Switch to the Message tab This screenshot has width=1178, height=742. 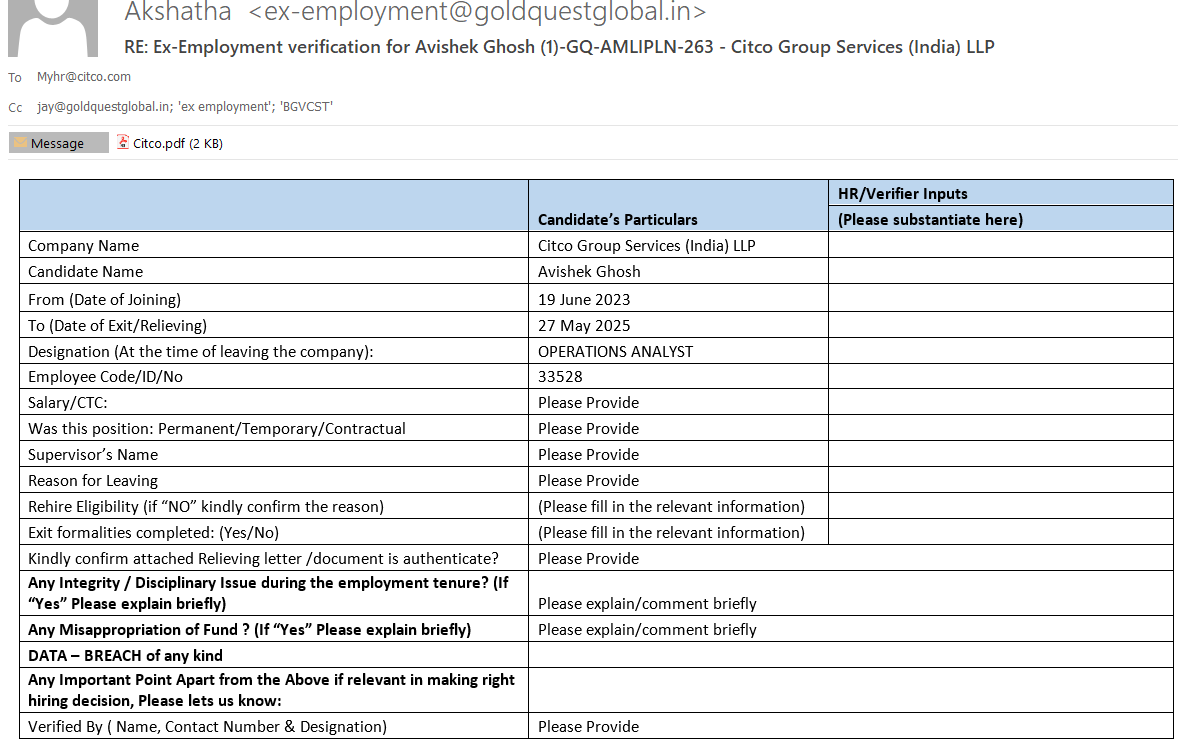(x=58, y=144)
